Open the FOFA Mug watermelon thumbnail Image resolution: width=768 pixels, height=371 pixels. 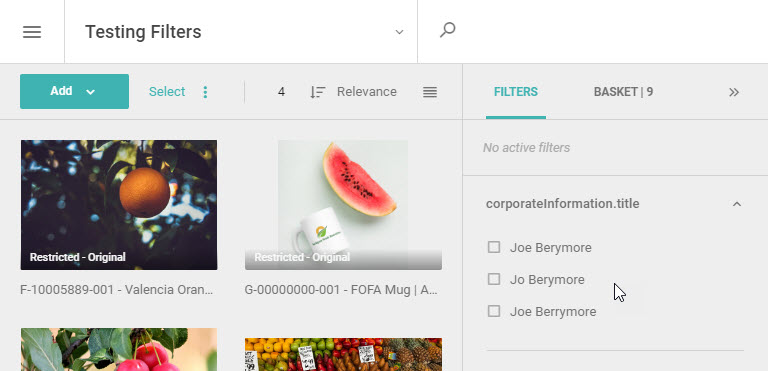coord(343,205)
